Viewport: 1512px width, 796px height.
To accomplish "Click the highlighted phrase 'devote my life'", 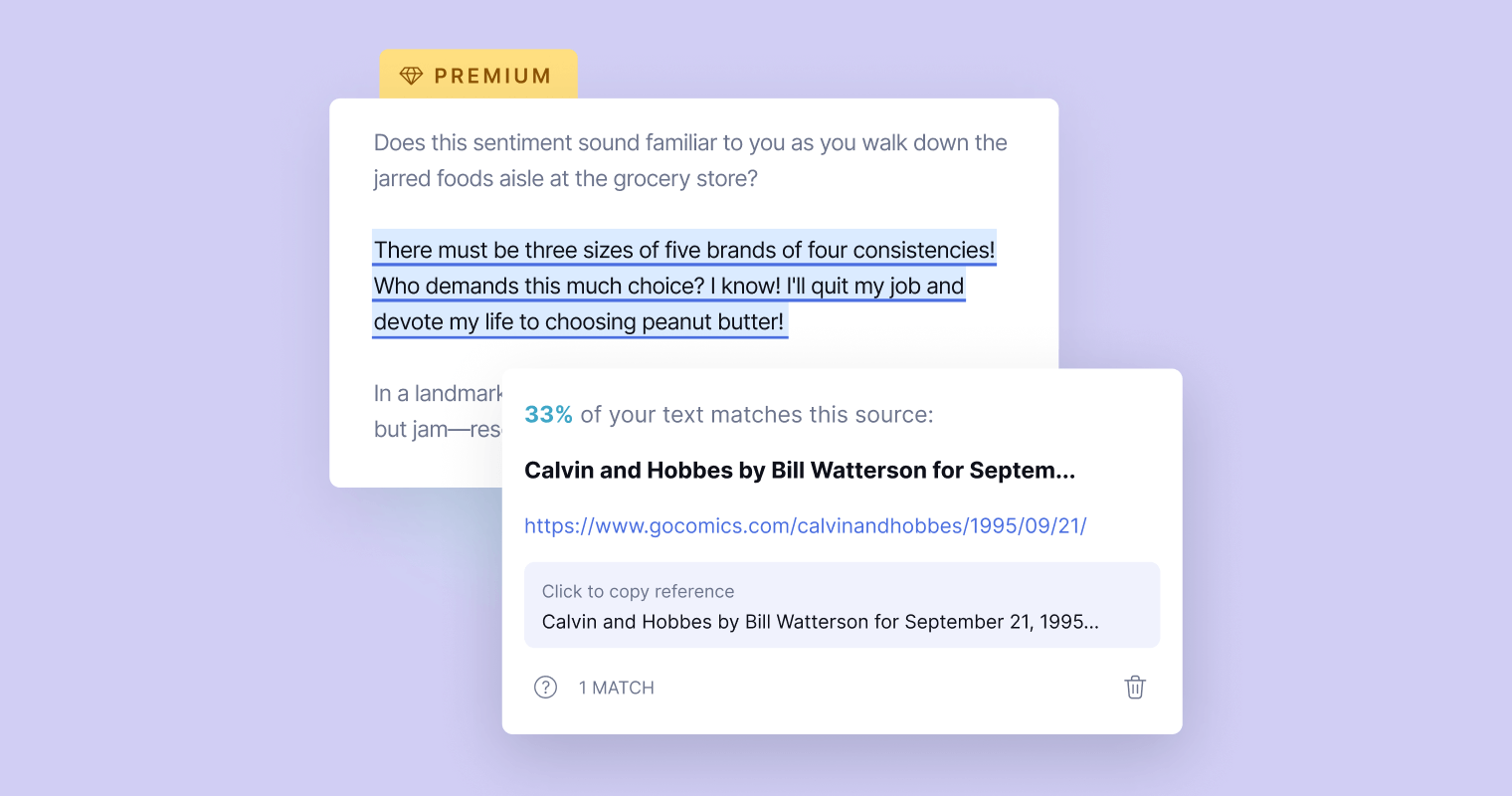I will click(x=444, y=322).
